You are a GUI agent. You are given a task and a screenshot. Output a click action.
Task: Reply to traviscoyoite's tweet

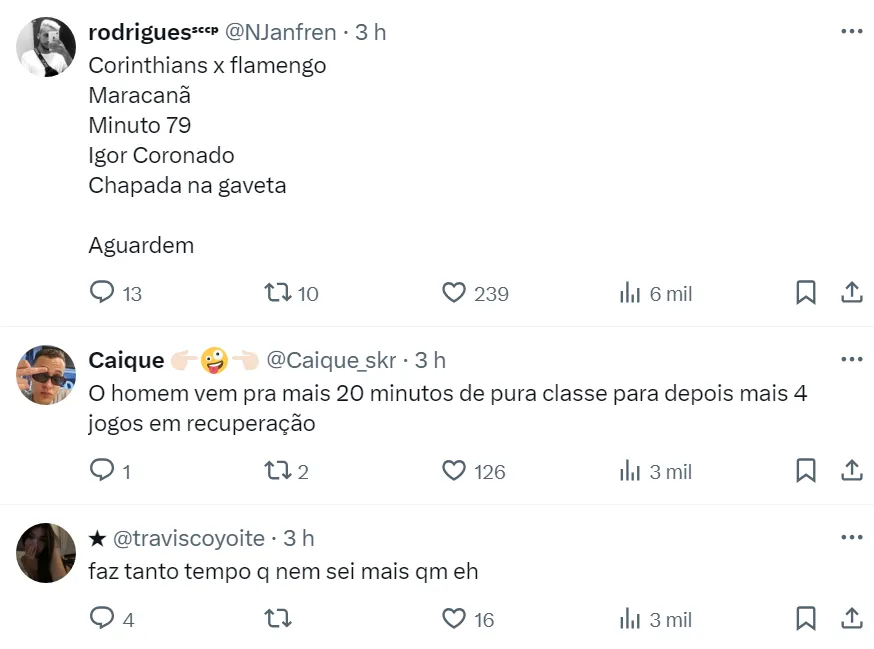click(x=103, y=619)
